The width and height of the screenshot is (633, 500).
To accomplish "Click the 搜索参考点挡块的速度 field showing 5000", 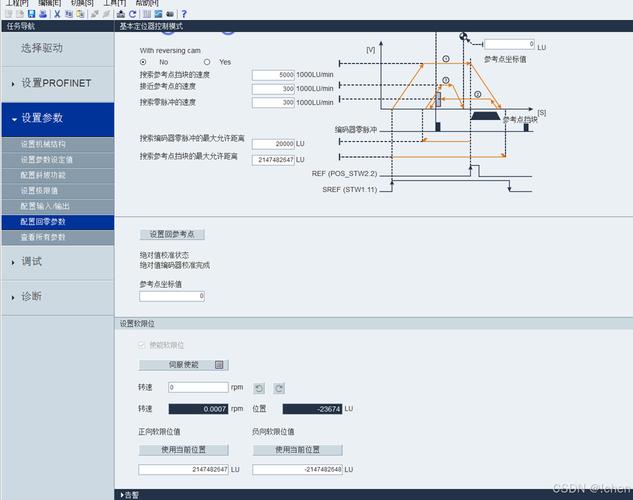I will click(x=273, y=75).
